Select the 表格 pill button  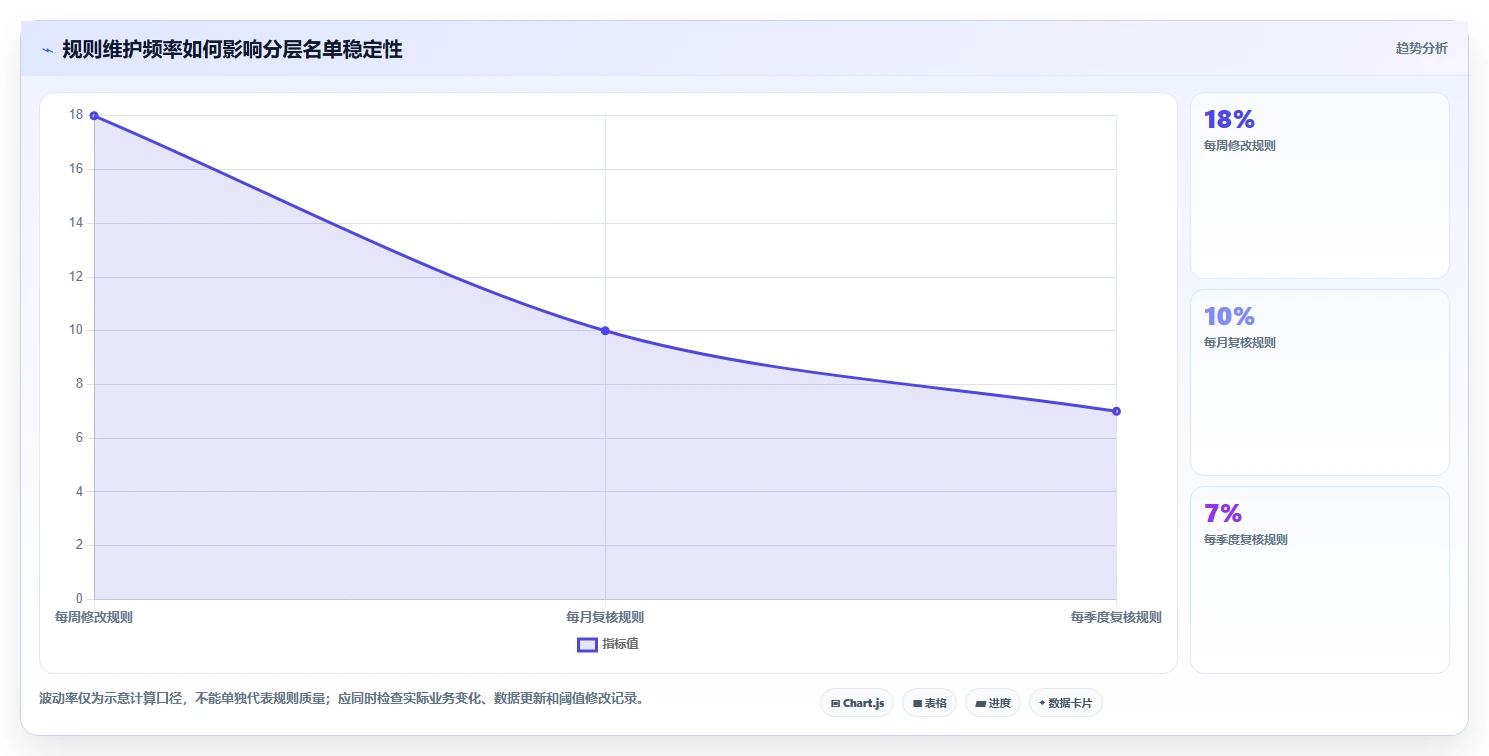930,703
